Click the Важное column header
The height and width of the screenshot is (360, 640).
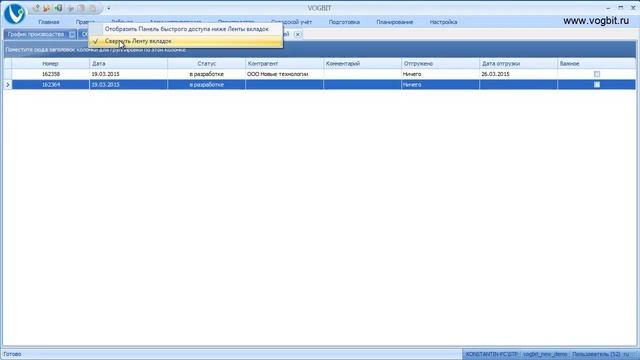click(596, 64)
